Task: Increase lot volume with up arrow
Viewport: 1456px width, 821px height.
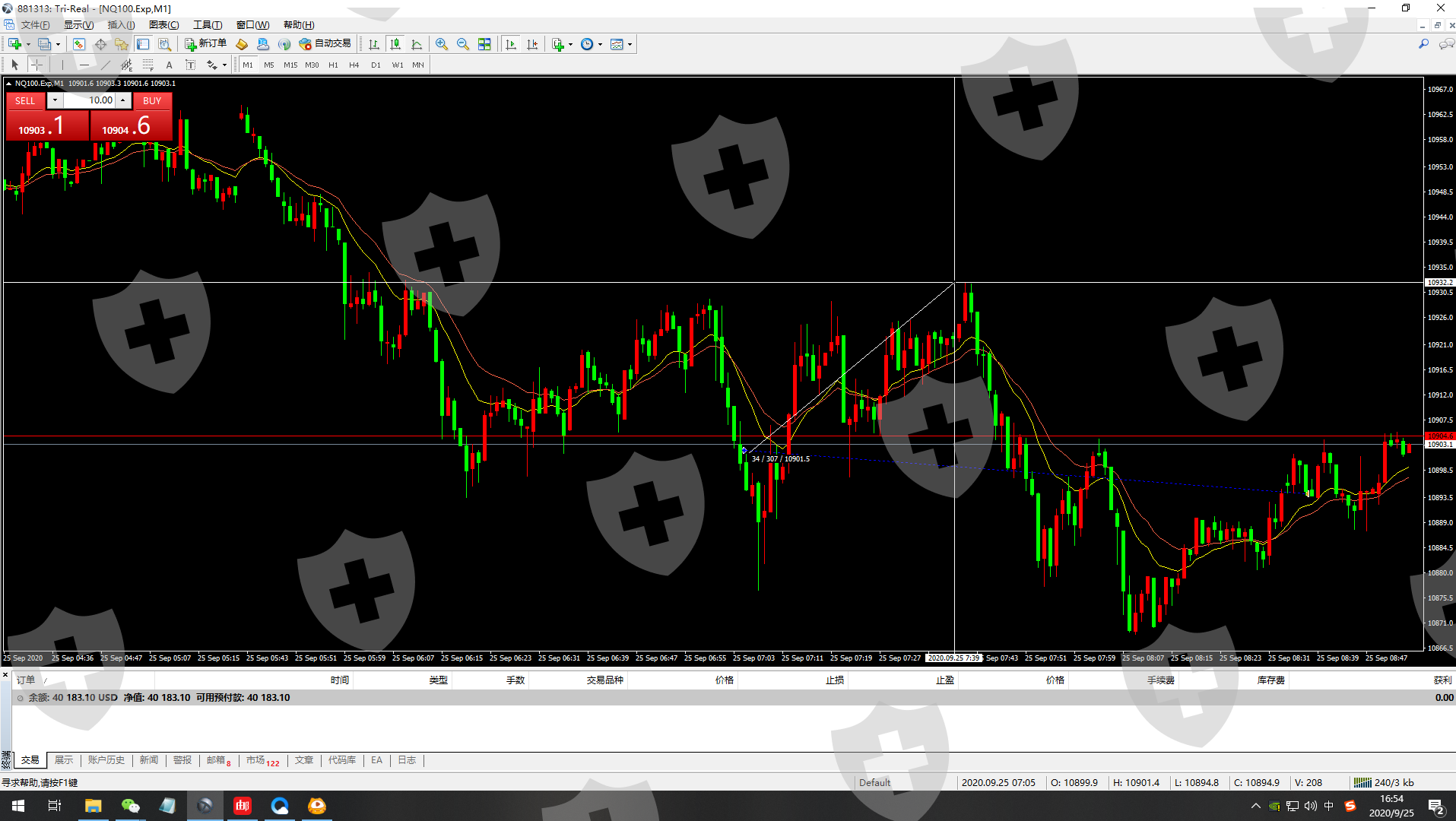Action: click(122, 100)
